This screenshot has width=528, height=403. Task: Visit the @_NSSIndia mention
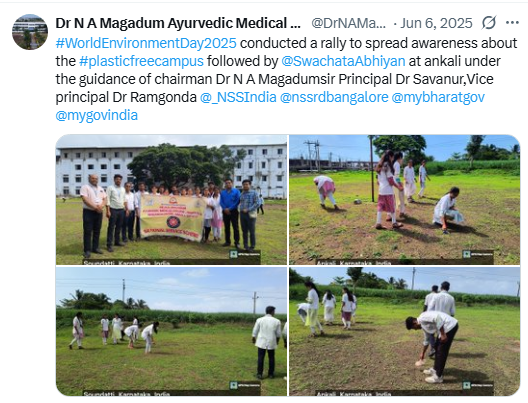(x=238, y=97)
